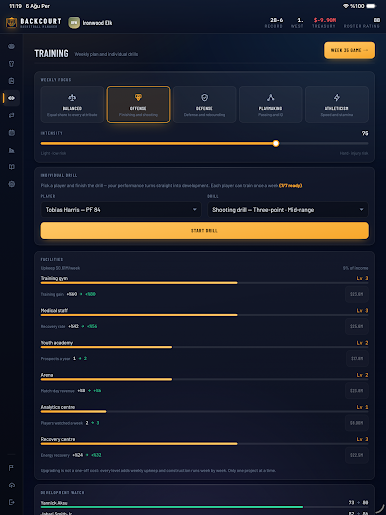This screenshot has width=386, height=515.
Task: Select the active training icon in sidebar
Action: [11, 98]
